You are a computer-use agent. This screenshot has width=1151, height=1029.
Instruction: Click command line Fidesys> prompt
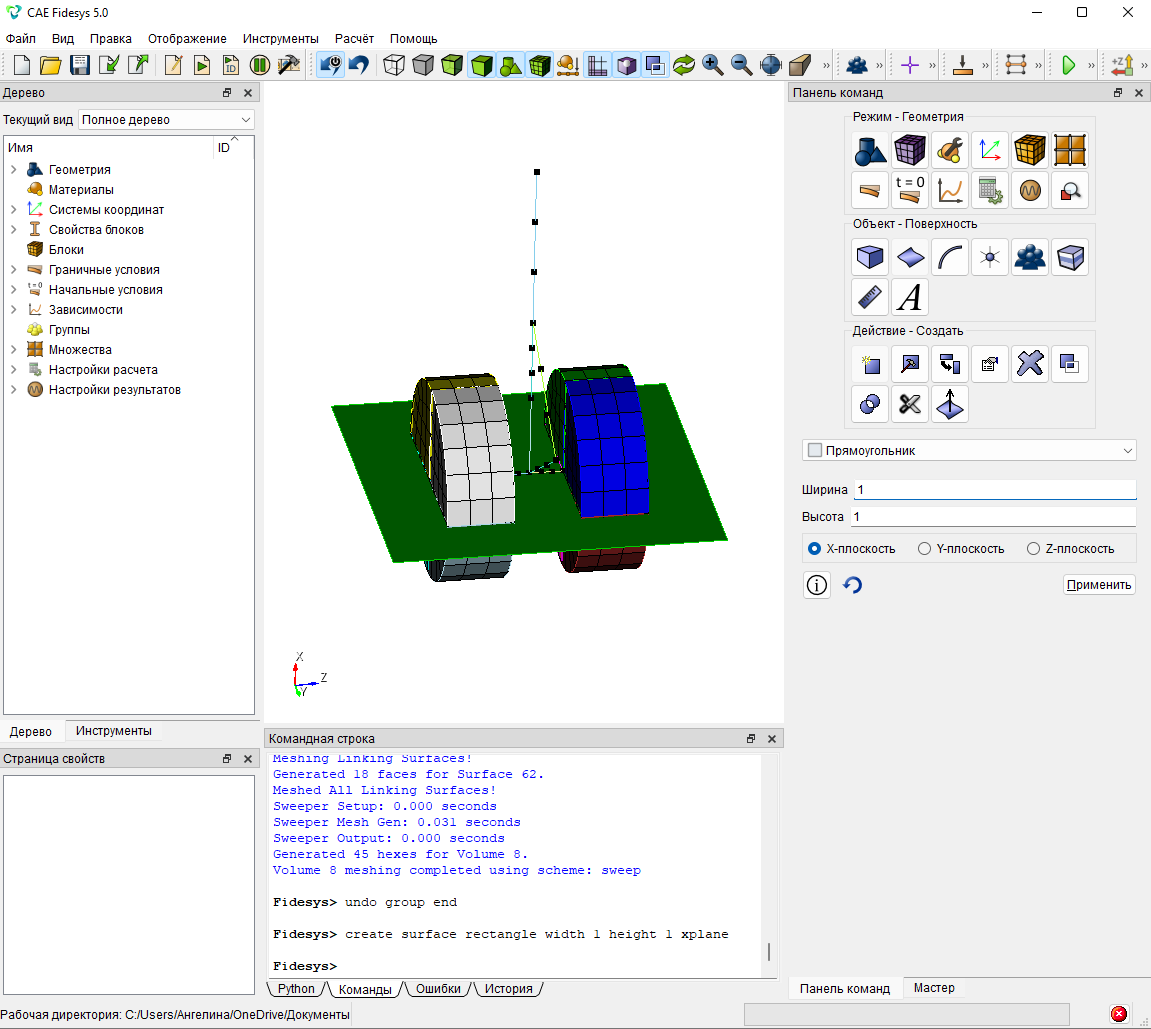pos(305,966)
